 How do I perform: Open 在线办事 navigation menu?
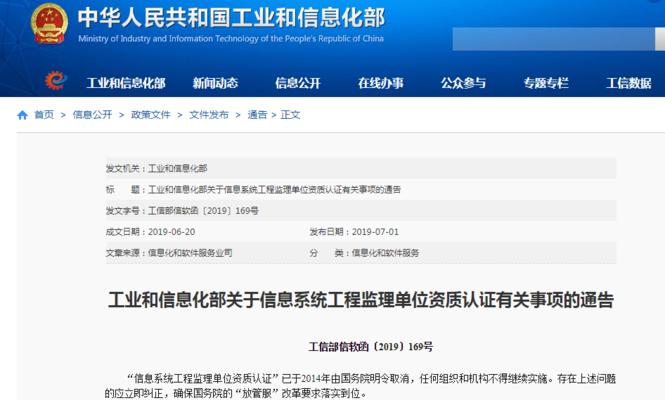pyautogui.click(x=381, y=83)
